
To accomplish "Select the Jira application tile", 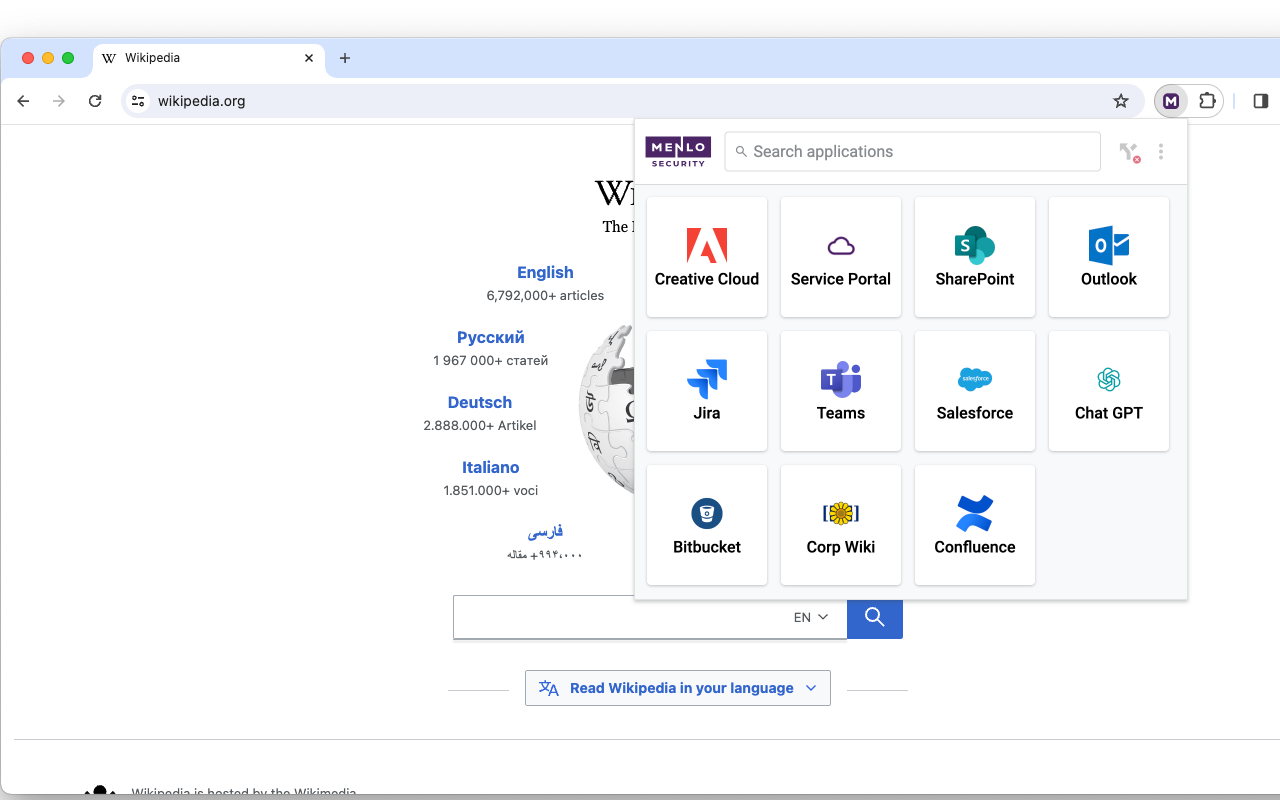I will click(706, 391).
